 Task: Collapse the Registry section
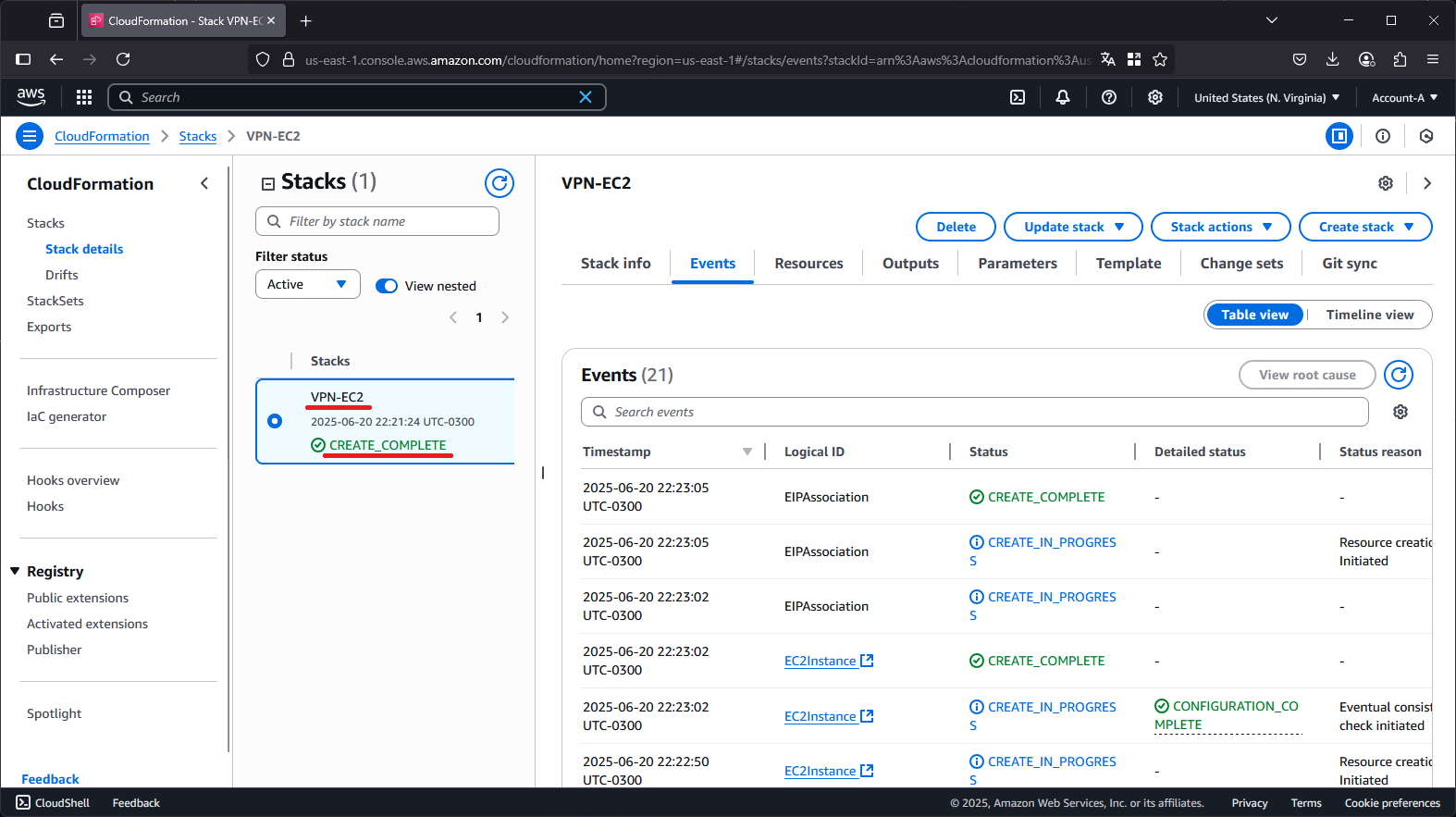(x=15, y=571)
